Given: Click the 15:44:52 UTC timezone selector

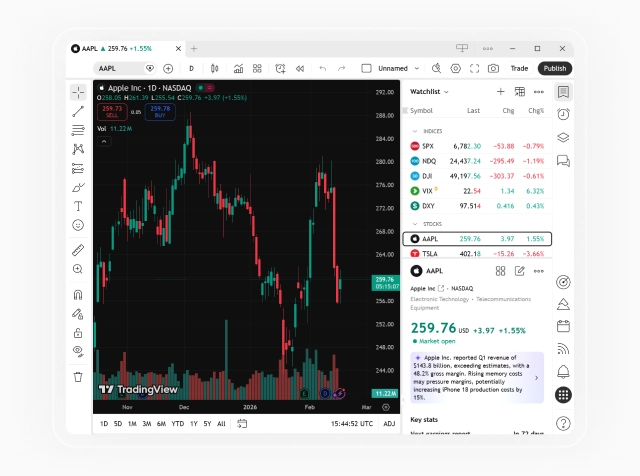Looking at the screenshot, I should [x=352, y=424].
